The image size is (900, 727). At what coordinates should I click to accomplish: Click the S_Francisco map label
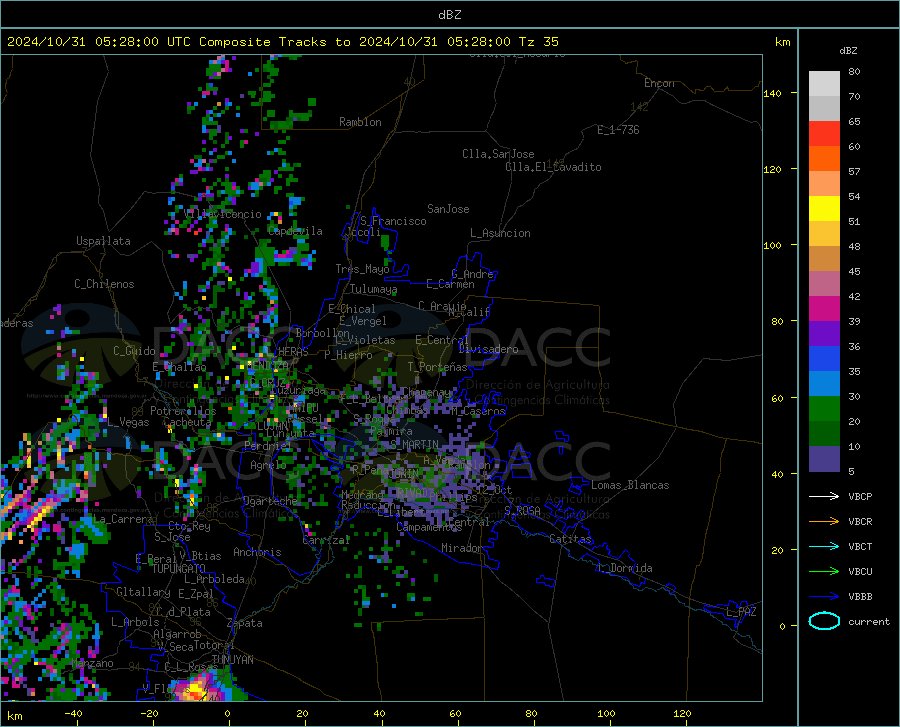pos(393,221)
